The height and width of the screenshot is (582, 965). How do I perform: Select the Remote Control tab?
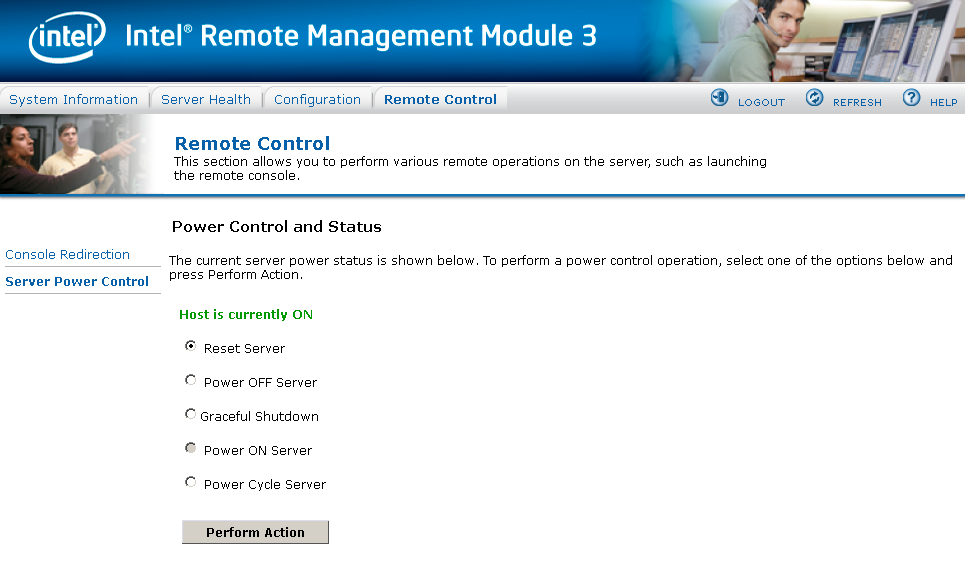(440, 100)
